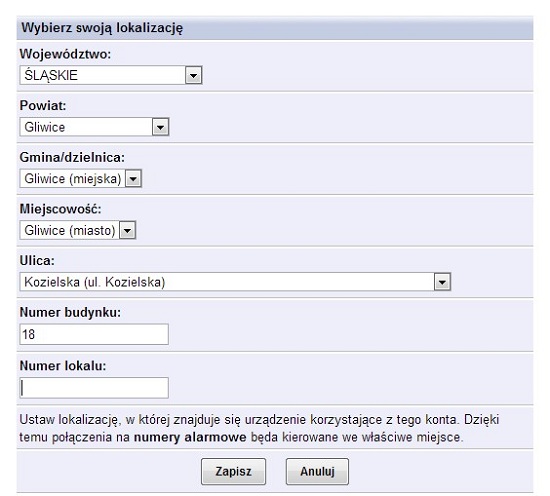The width and height of the screenshot is (550, 496).
Task: Click into the empty Numer lokalu field
Action: [x=94, y=388]
